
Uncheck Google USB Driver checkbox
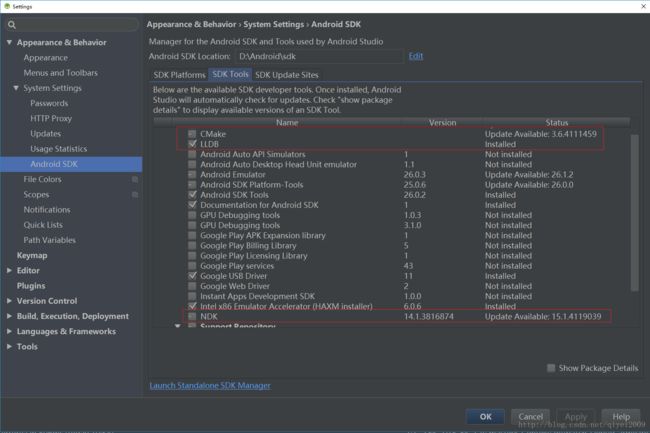pyautogui.click(x=192, y=276)
